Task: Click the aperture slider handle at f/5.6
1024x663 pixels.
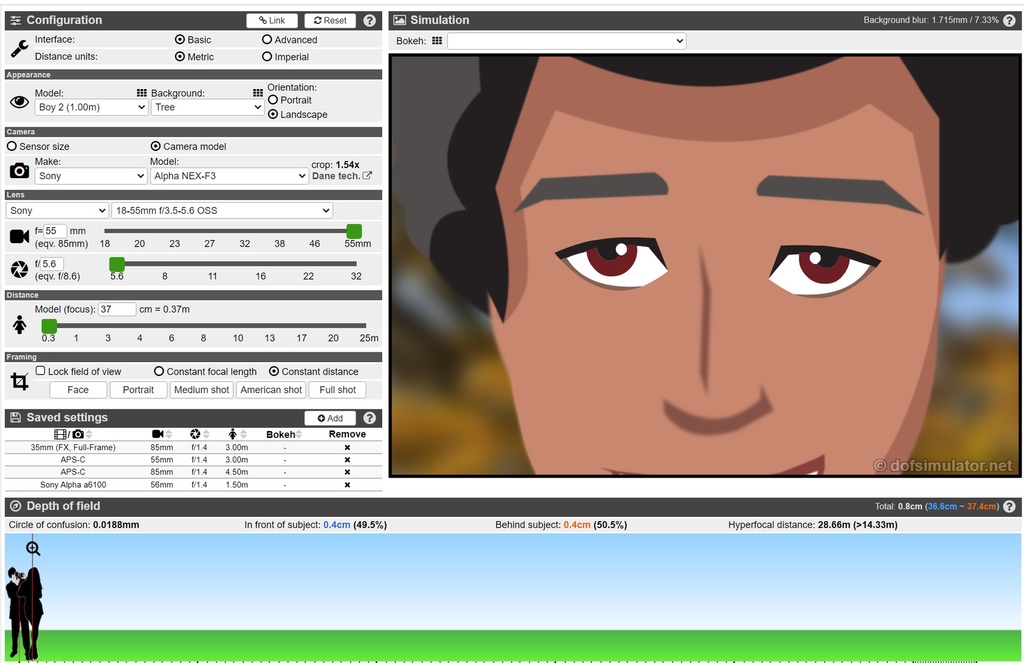Action: point(117,264)
